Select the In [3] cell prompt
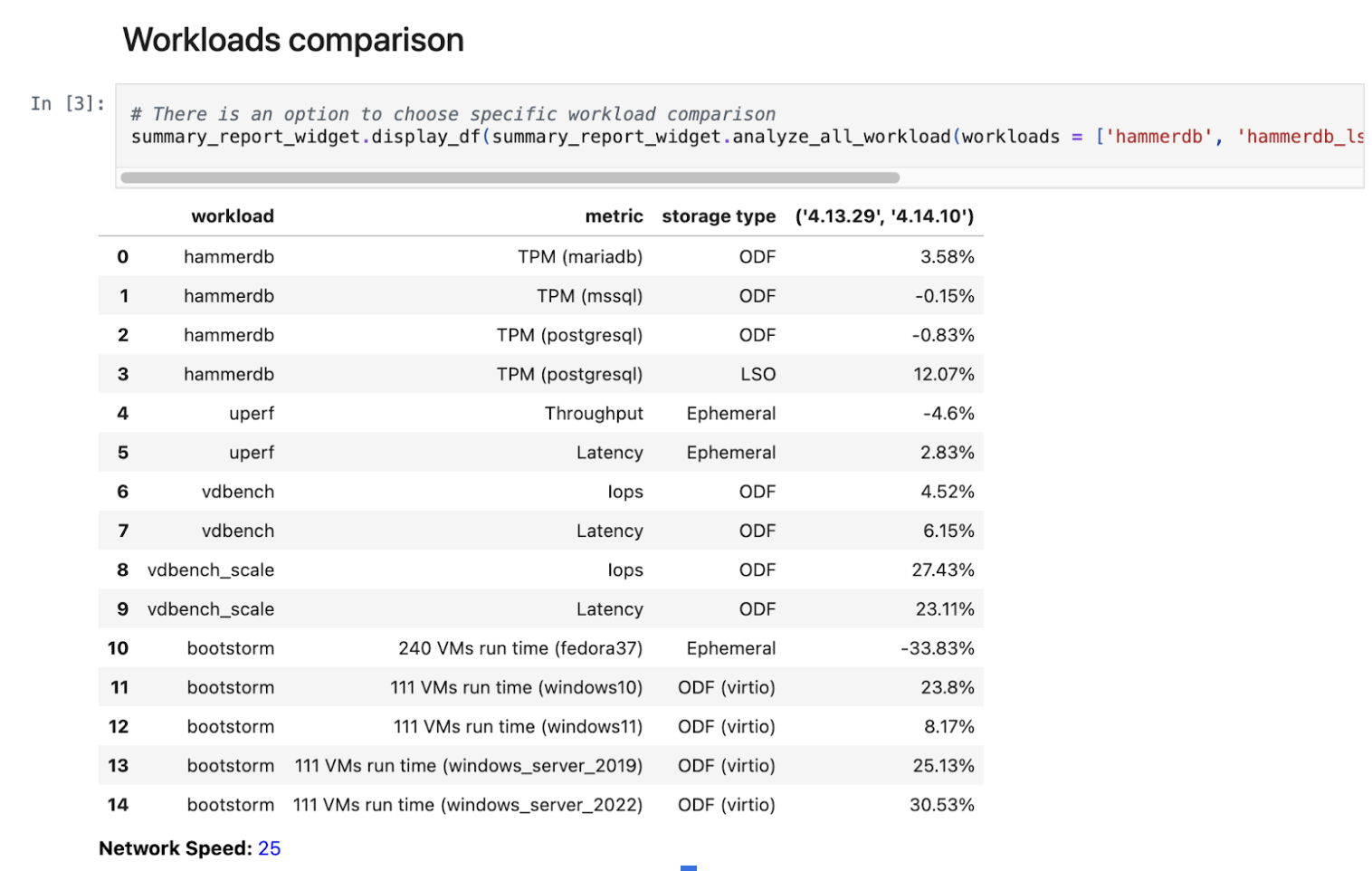The image size is (1372, 871). click(x=68, y=104)
